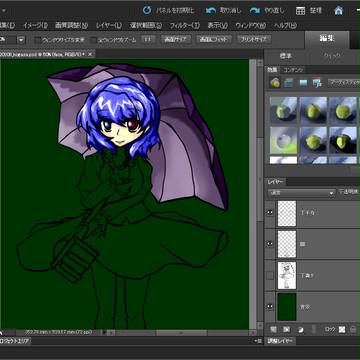Open the status bar info arrow

[x=104, y=333]
